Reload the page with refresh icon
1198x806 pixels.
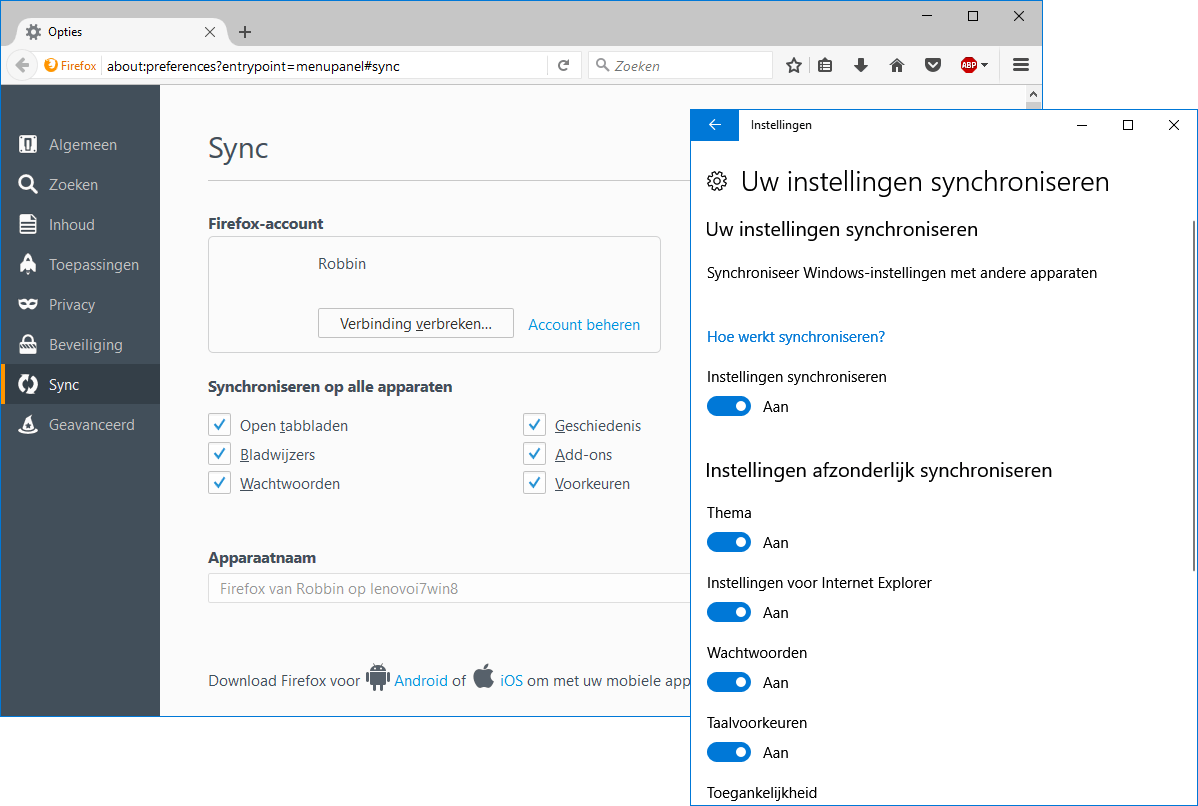(564, 65)
